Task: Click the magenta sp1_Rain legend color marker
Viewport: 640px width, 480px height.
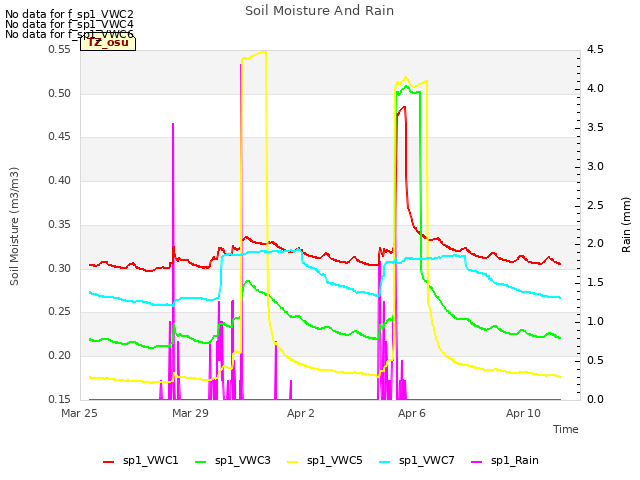Action: pyautogui.click(x=476, y=462)
